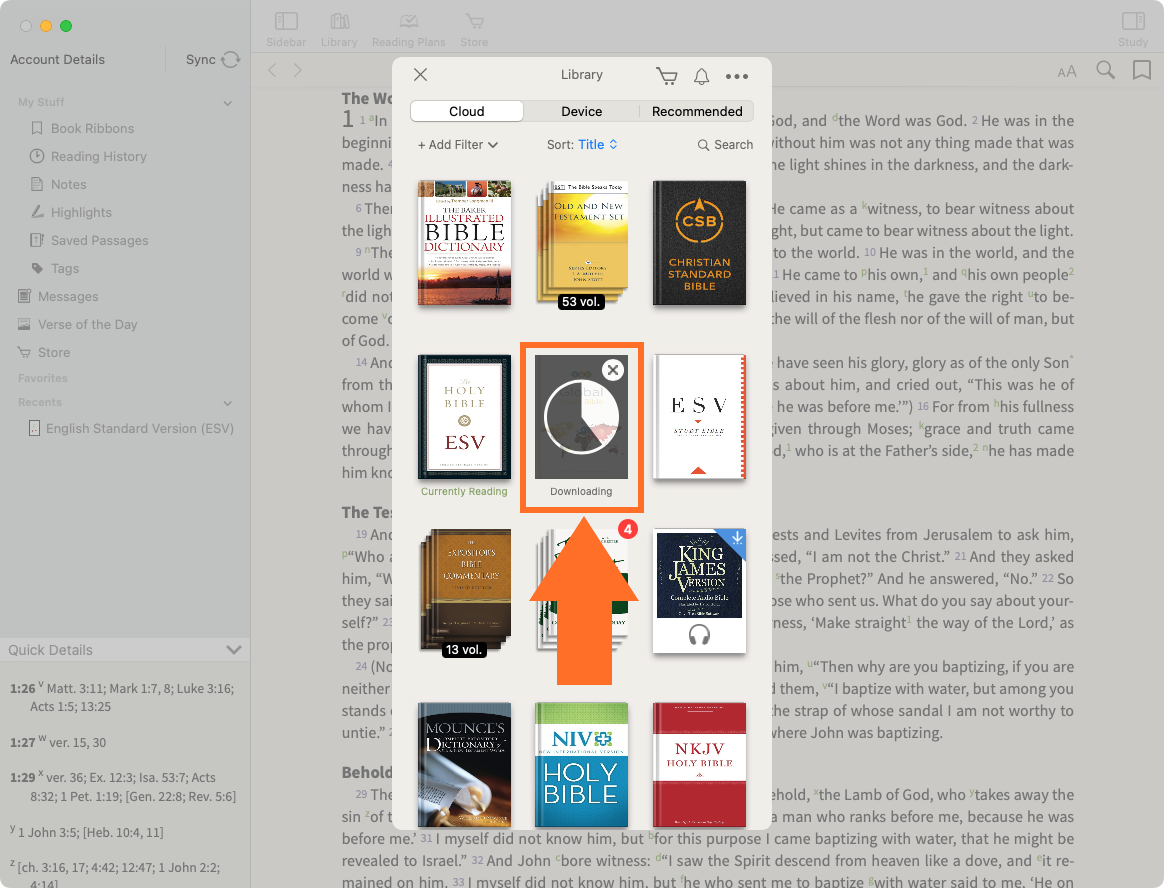Open the Store toolbar button
The image size is (1164, 888).
point(474,30)
